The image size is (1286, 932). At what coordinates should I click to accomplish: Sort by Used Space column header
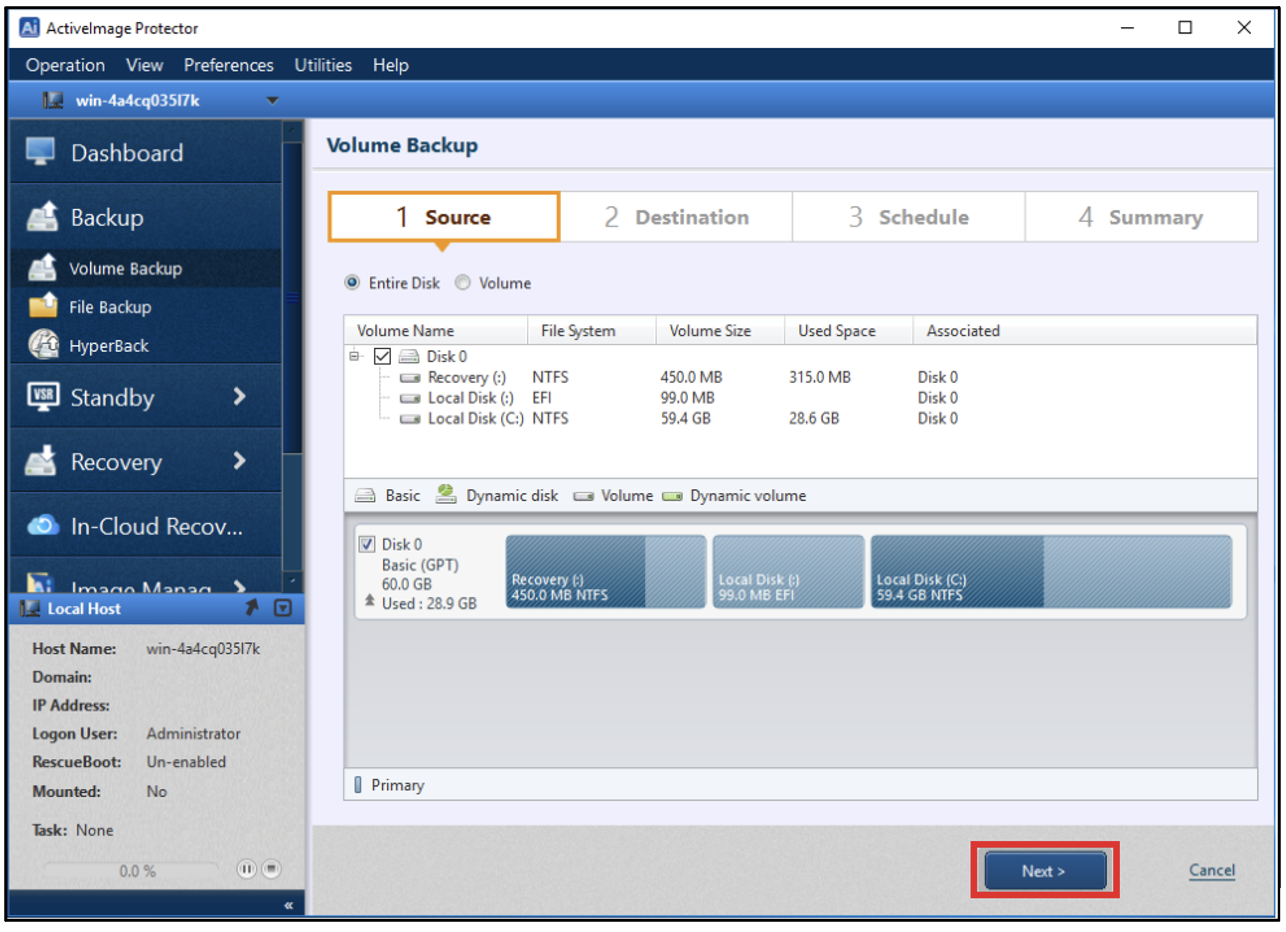pyautogui.click(x=849, y=330)
